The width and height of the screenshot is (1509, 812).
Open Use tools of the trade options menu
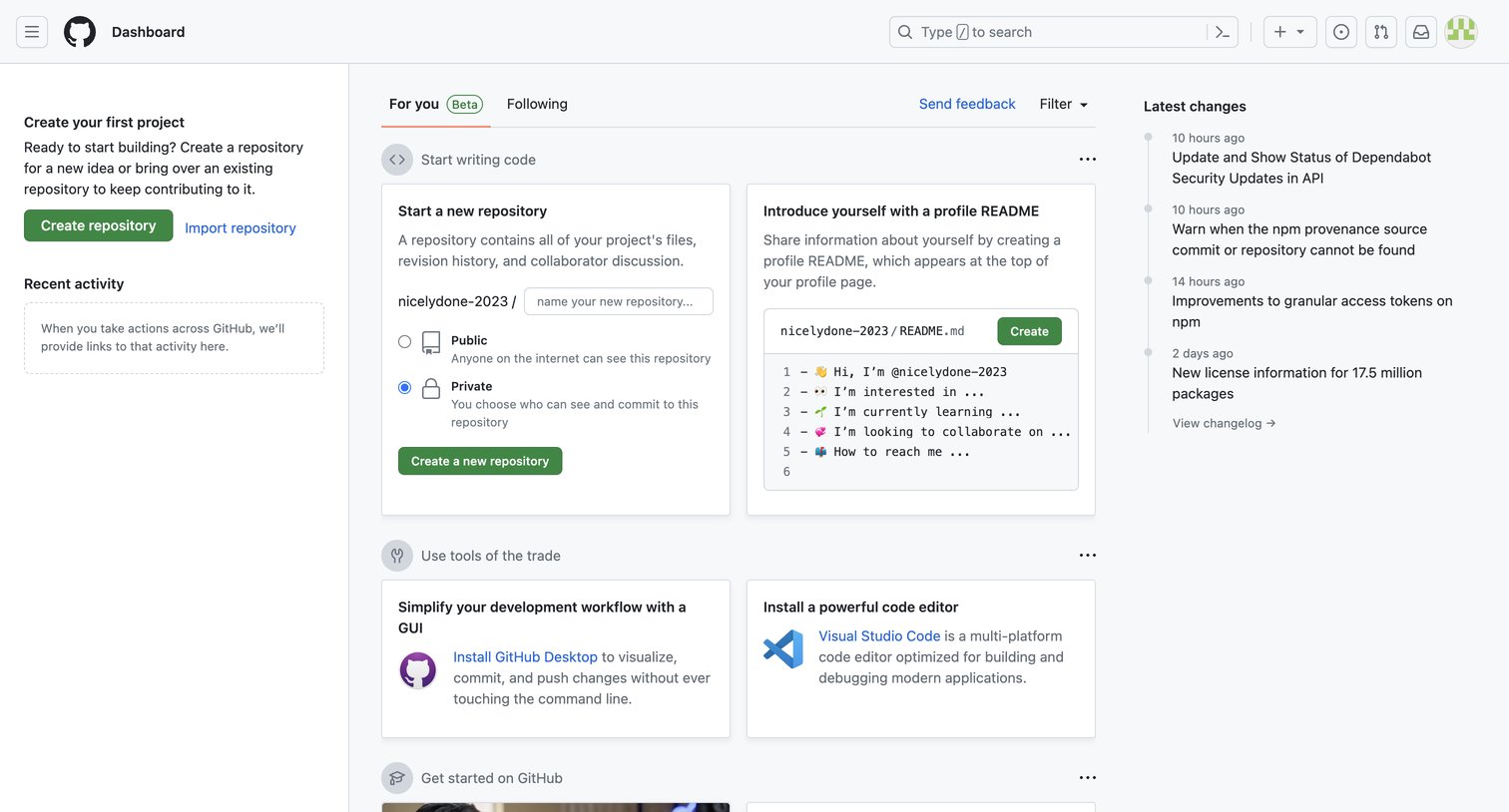[1088, 556]
